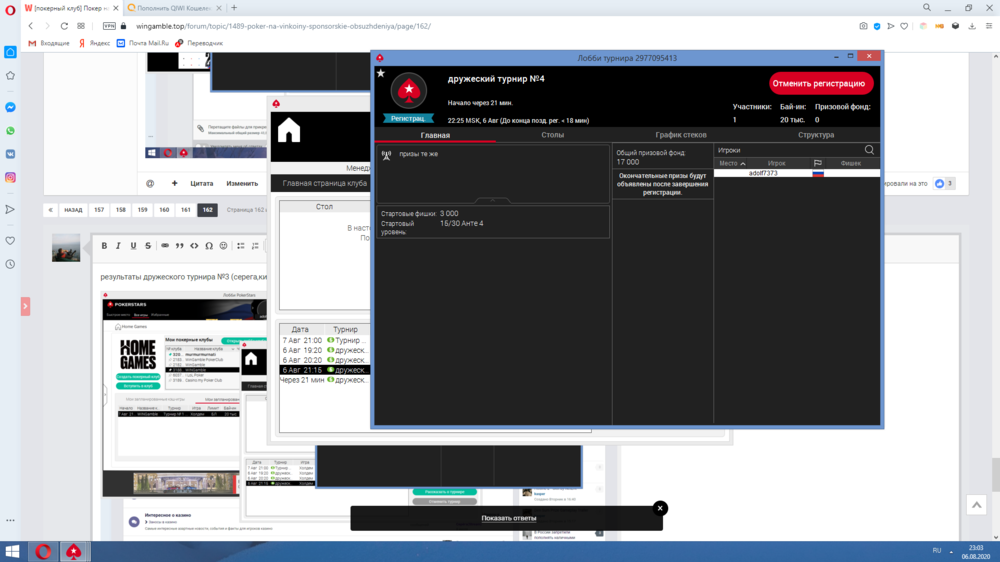Screen dimensions: 1000x562
Task: Click the player search magnifier icon
Action: tap(869, 150)
